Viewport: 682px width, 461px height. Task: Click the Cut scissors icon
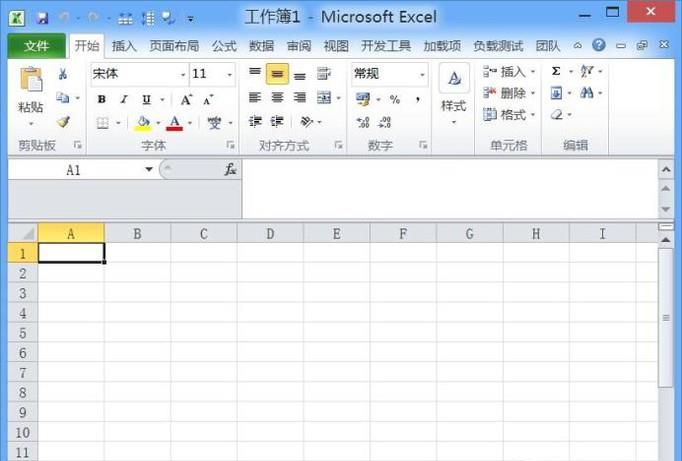63,74
